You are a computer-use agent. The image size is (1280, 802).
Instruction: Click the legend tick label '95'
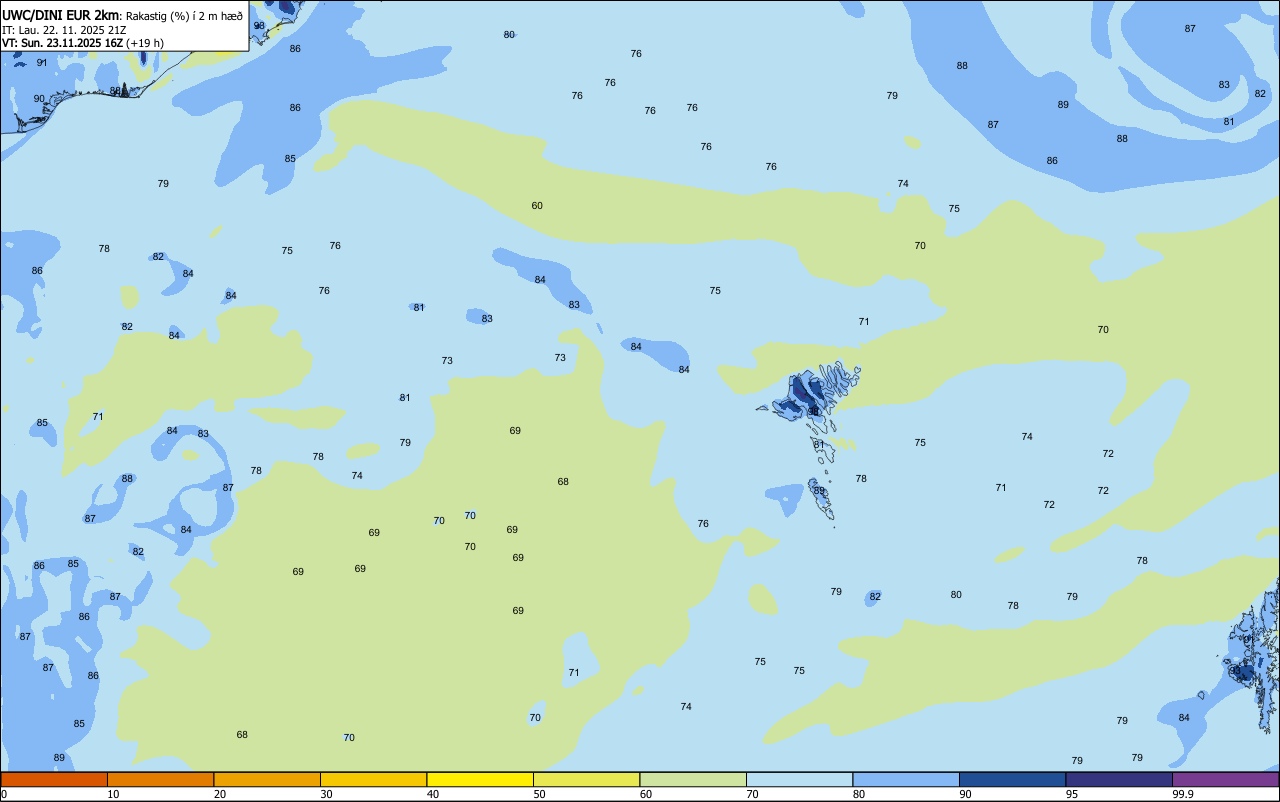click(1072, 794)
